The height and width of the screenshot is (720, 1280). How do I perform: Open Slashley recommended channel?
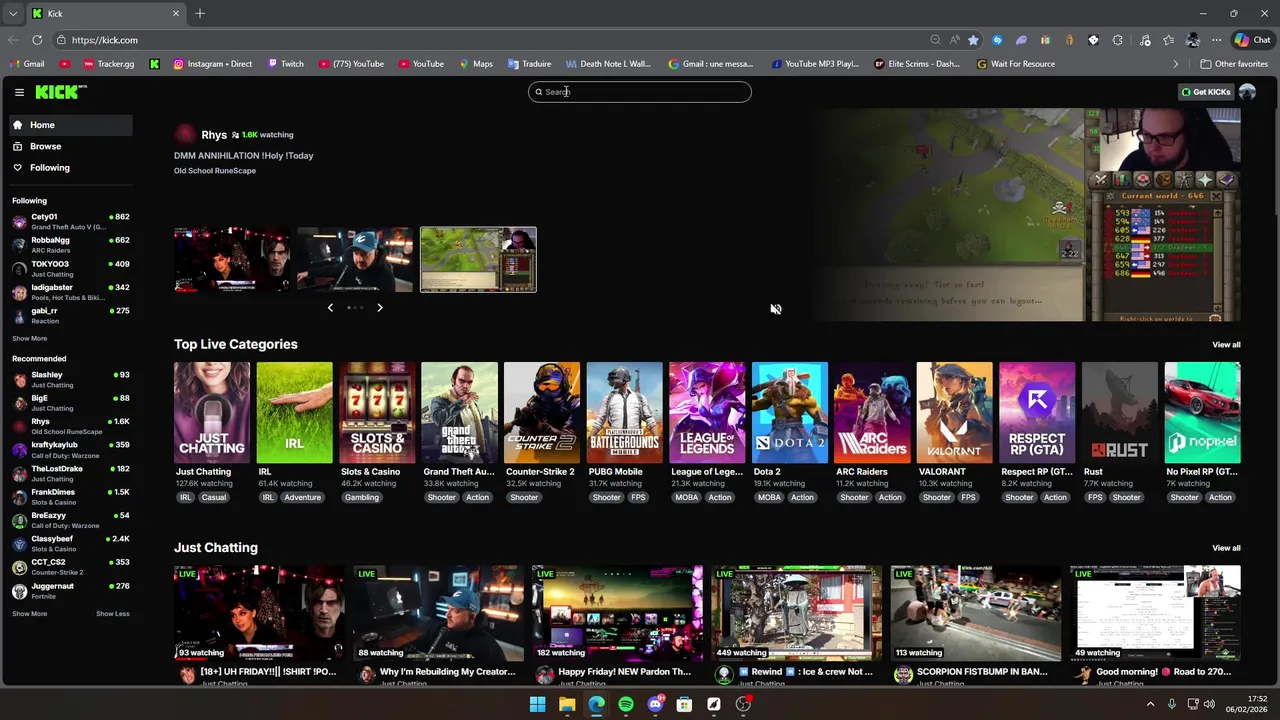click(x=70, y=380)
